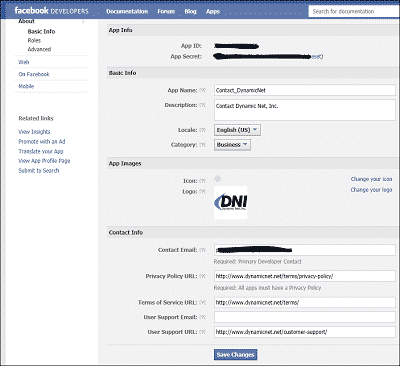Click Submit to Search link
The width and height of the screenshot is (400, 366).
[39, 170]
